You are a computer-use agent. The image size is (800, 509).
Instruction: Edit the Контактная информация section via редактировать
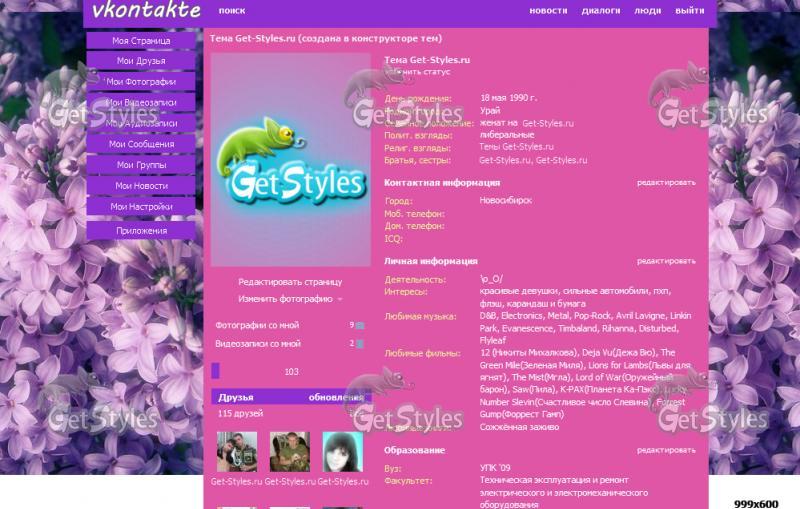(666, 183)
